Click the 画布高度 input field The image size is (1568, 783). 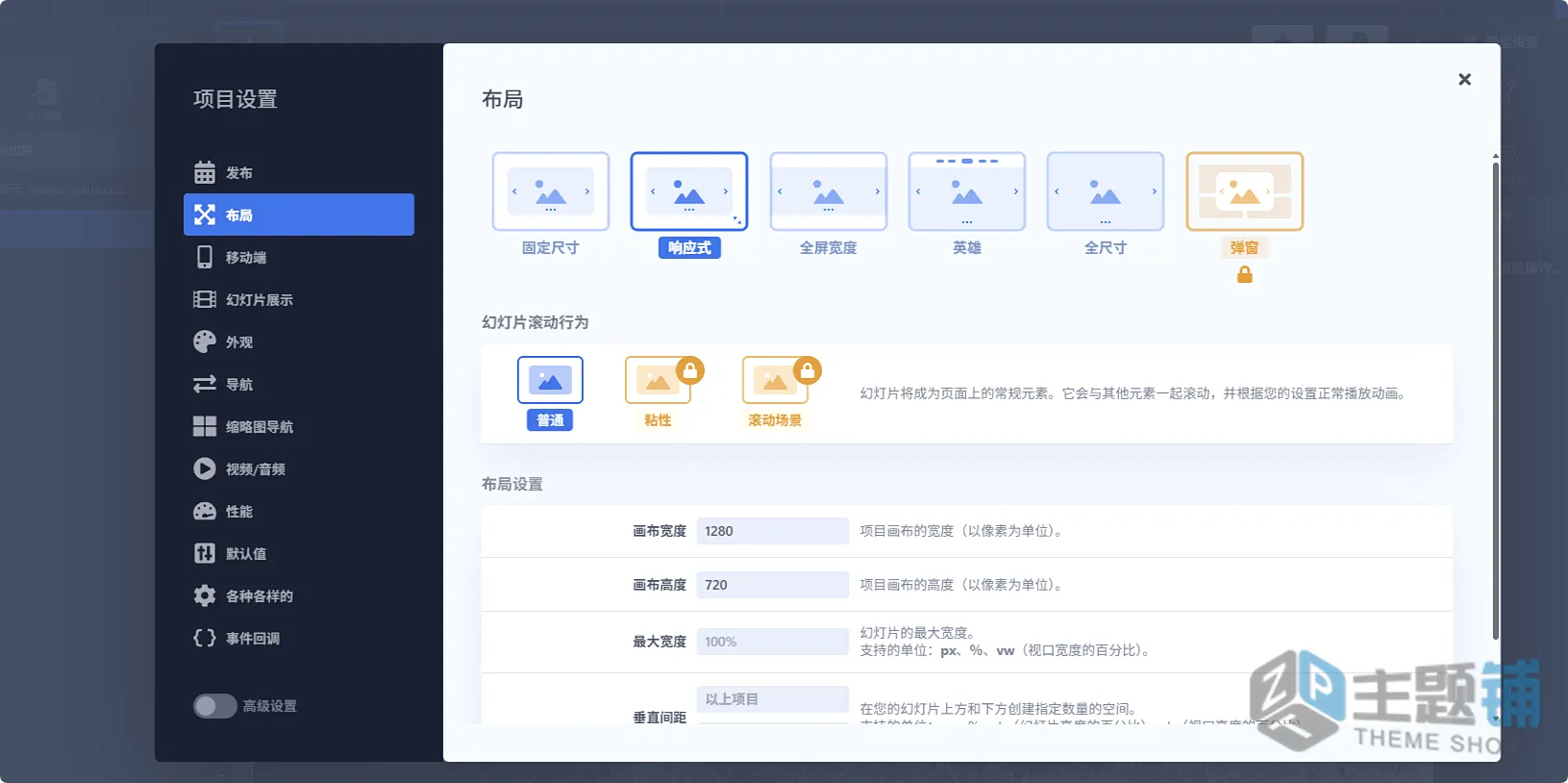click(772, 585)
